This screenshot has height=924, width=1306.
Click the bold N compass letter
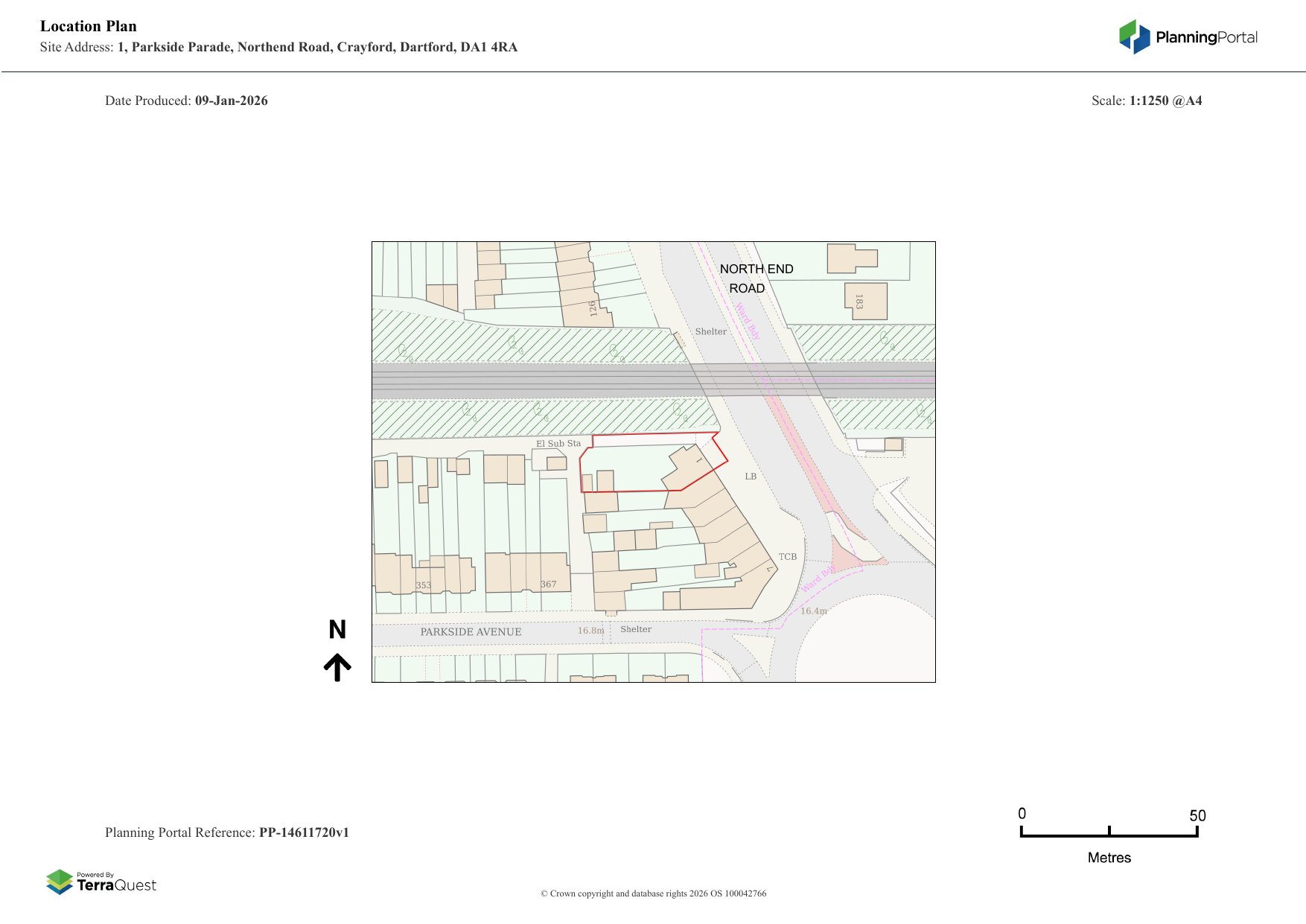[337, 630]
